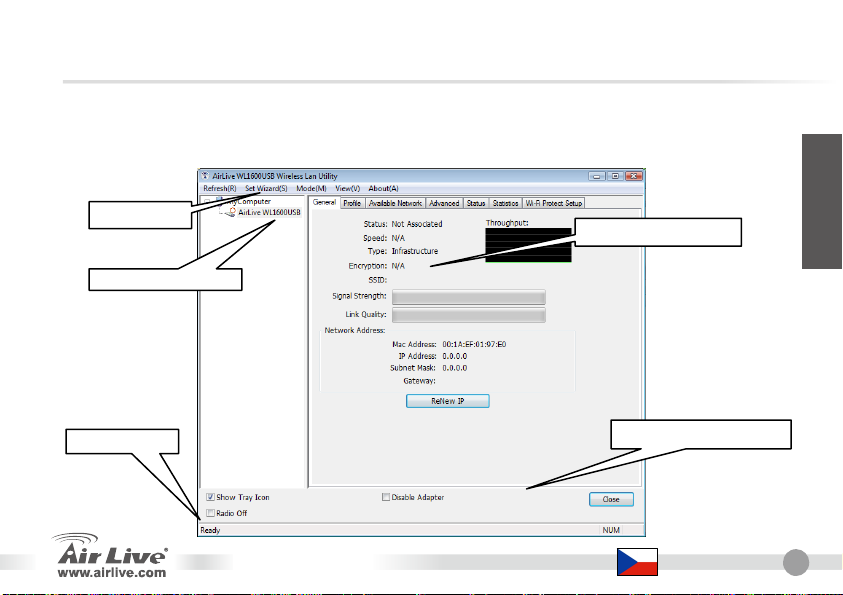Open the Wi-Fi Protect Setup tab
The height and width of the screenshot is (595, 843).
(554, 203)
